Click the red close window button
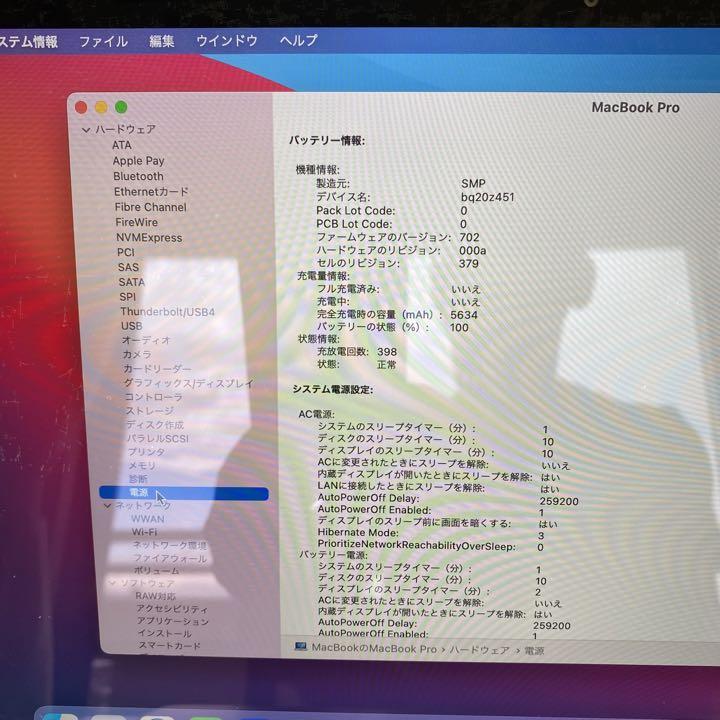Screen dimensions: 720x720 pyautogui.click(x=81, y=107)
